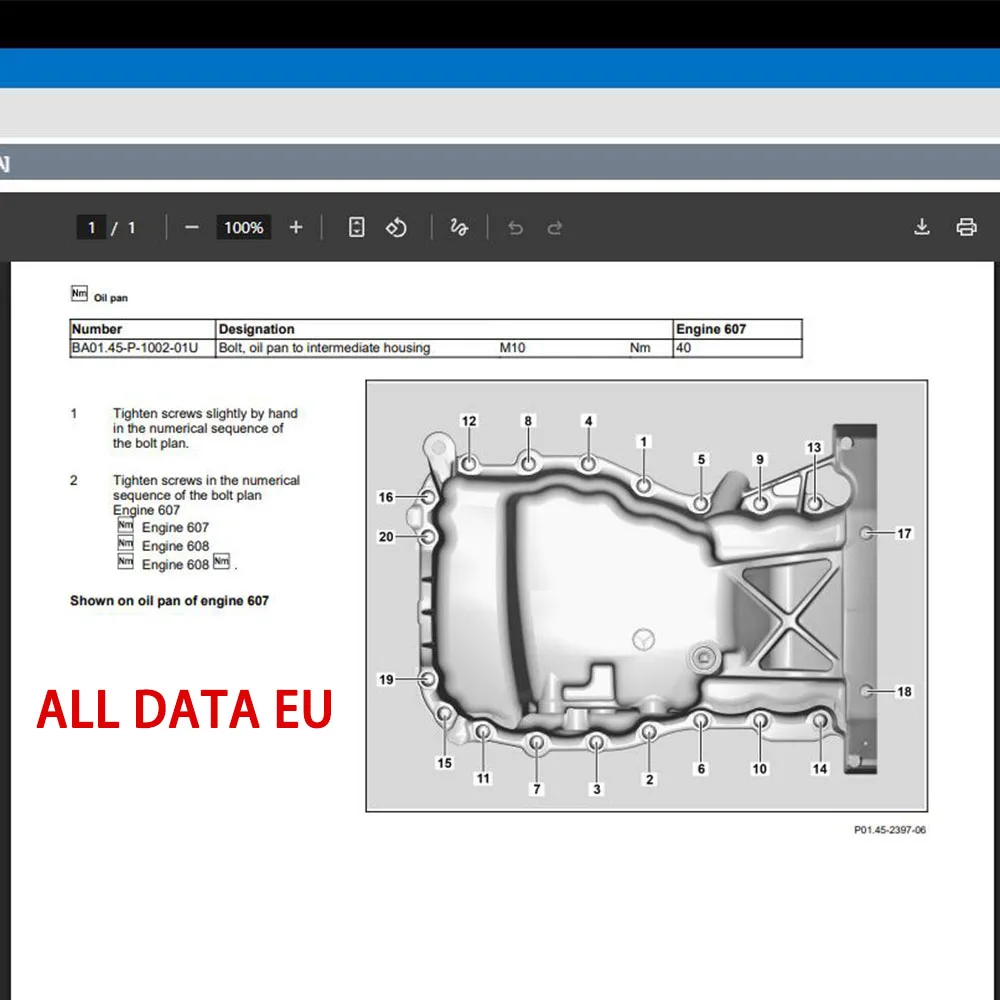Click bolt label 15 in diagram
This screenshot has height=1000, width=1000.
pos(445,763)
